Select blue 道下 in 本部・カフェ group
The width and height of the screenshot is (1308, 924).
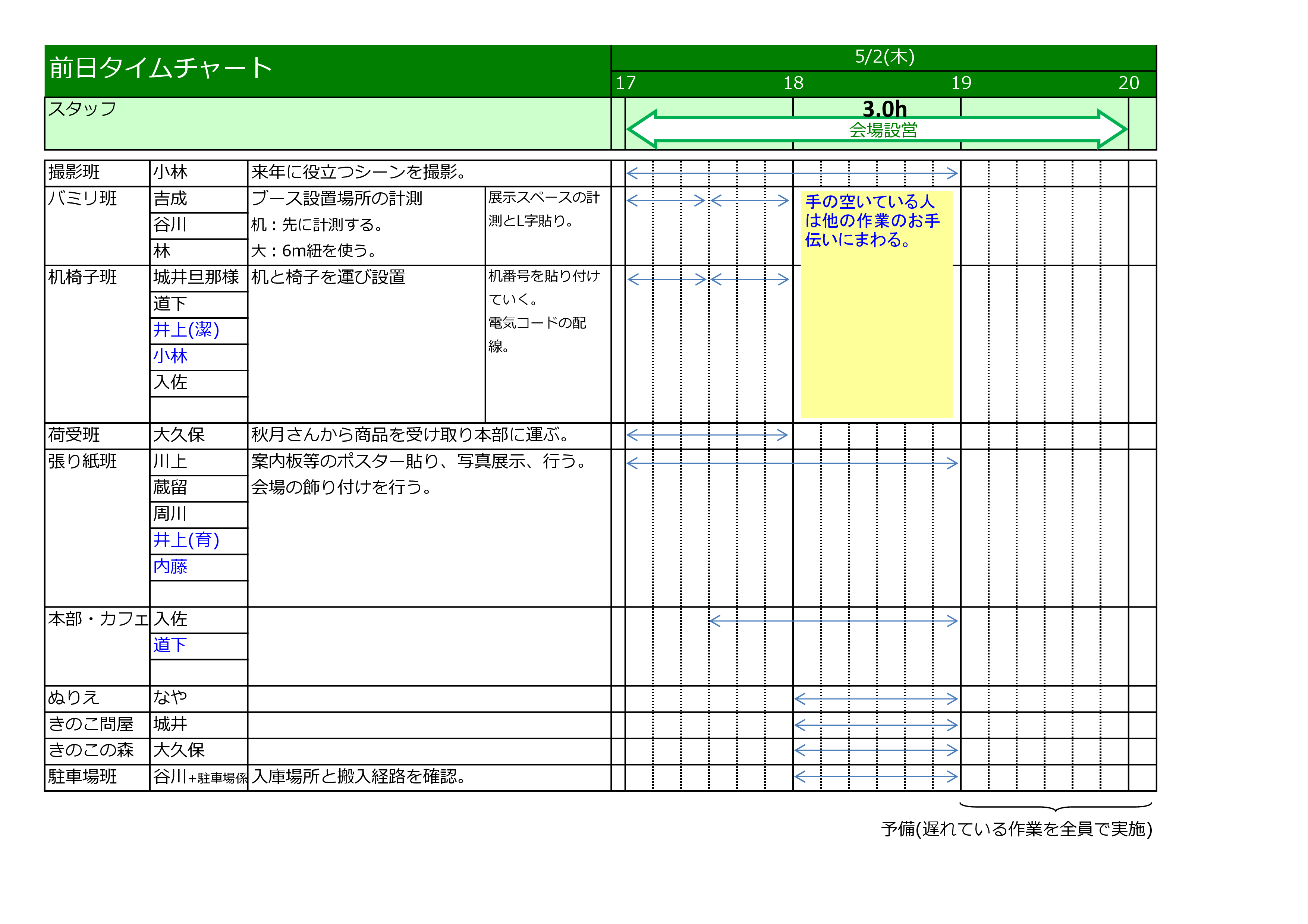coord(170,646)
